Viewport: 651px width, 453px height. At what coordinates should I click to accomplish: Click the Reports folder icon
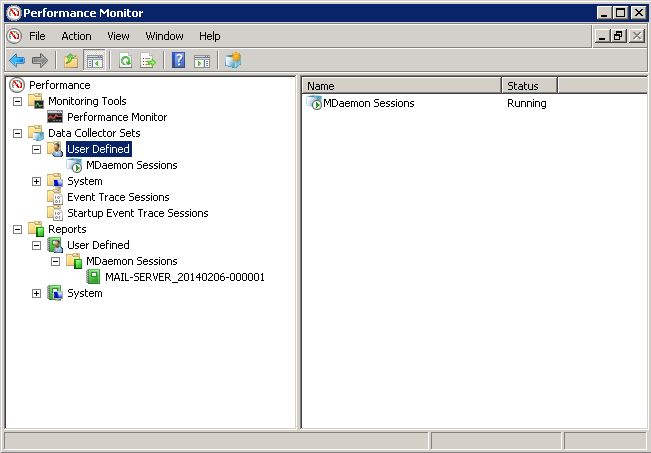[x=36, y=229]
